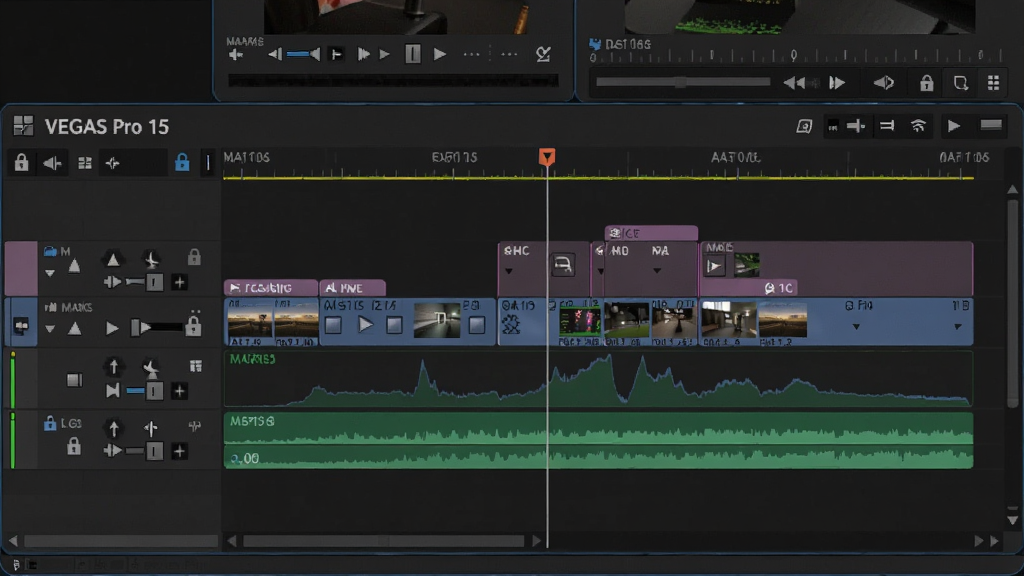Click the grid icon on the MARES audio track header
1024x576 pixels.
coord(195,366)
